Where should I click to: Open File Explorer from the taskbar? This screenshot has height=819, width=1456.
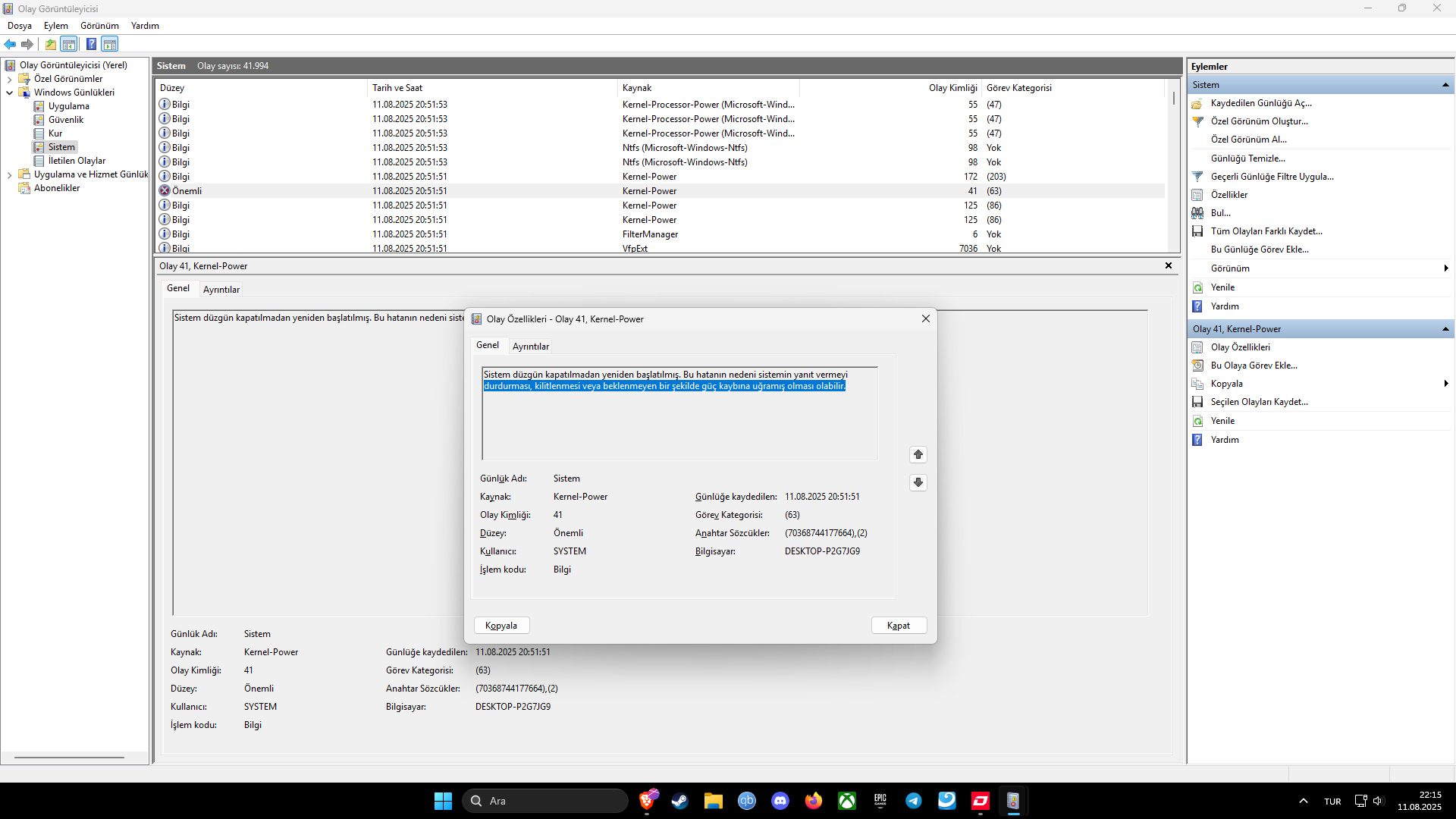point(713,801)
